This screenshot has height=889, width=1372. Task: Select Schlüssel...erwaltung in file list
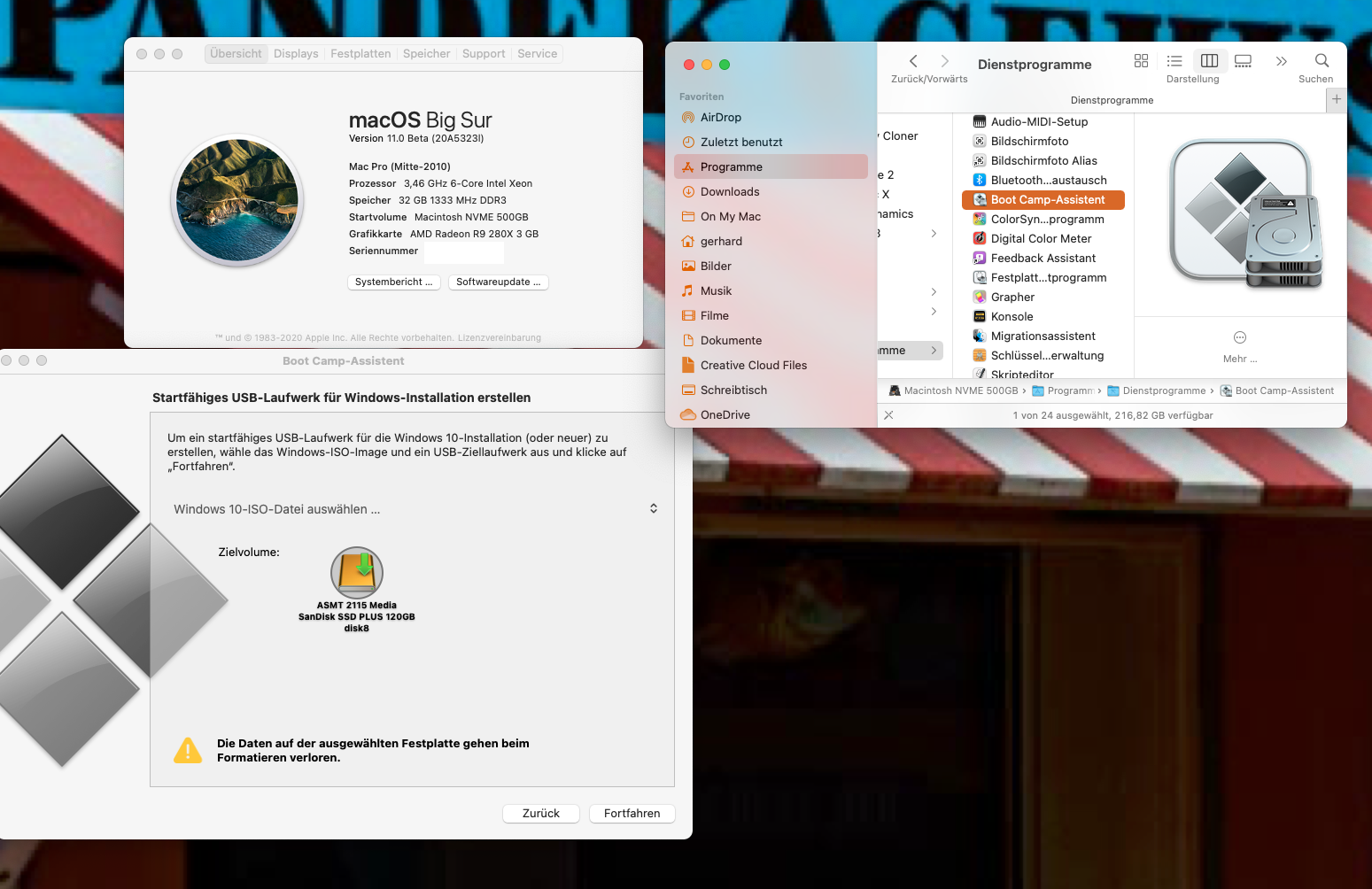[1043, 356]
